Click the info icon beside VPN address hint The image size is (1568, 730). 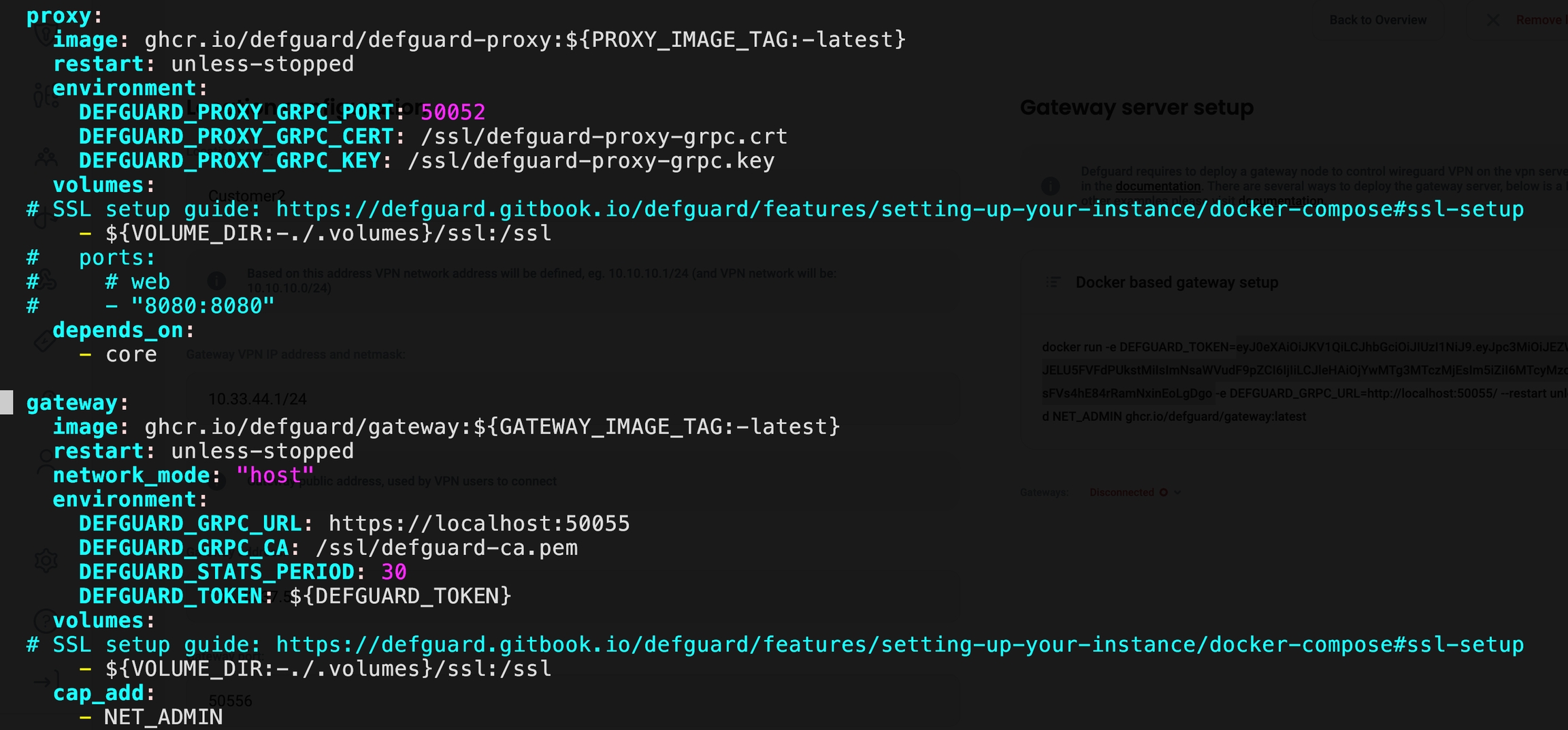click(216, 281)
